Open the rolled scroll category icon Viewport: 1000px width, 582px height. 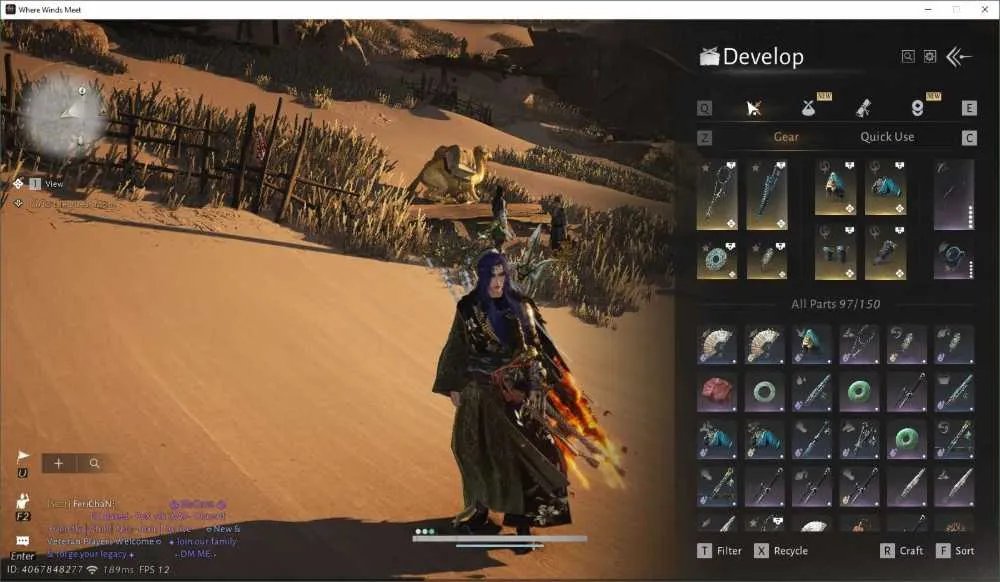[x=863, y=108]
